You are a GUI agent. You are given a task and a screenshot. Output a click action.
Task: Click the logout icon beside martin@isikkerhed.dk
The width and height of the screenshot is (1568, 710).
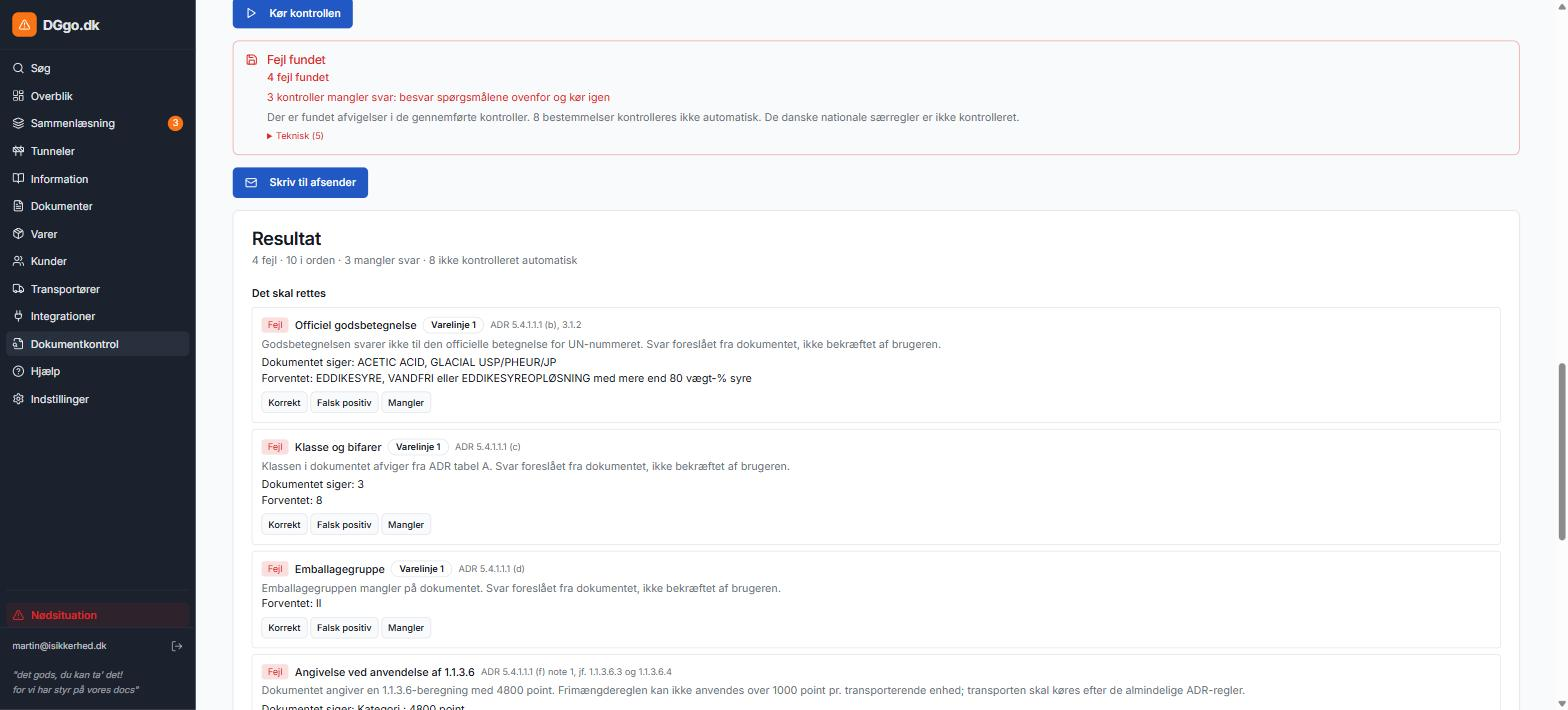(x=177, y=646)
